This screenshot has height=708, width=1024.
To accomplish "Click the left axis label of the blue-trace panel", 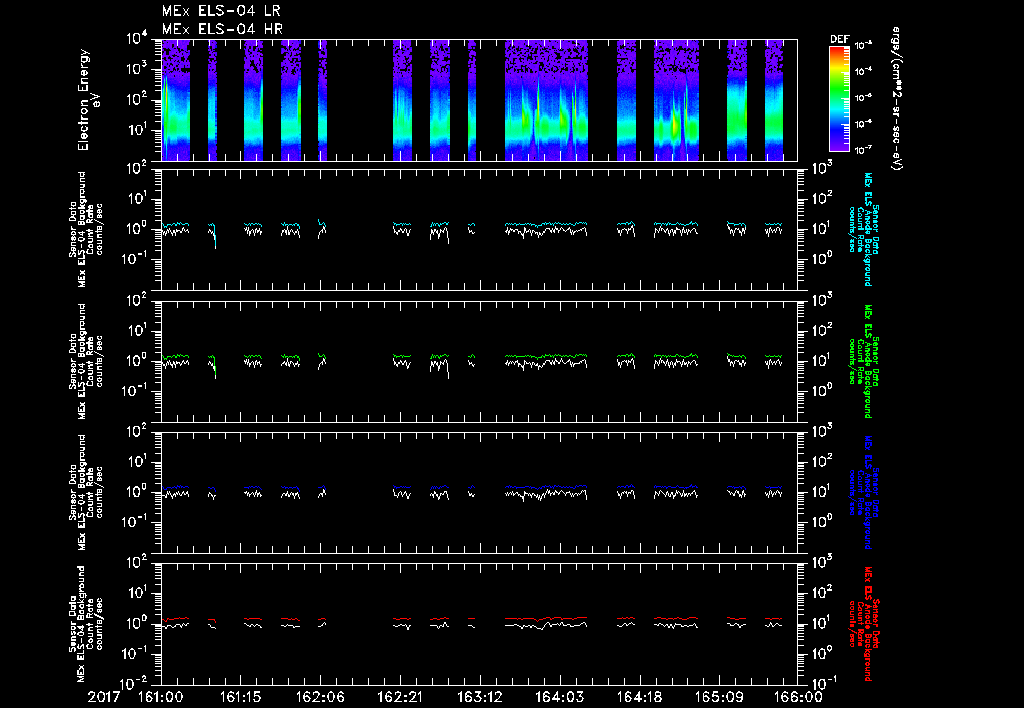I will tap(86, 492).
